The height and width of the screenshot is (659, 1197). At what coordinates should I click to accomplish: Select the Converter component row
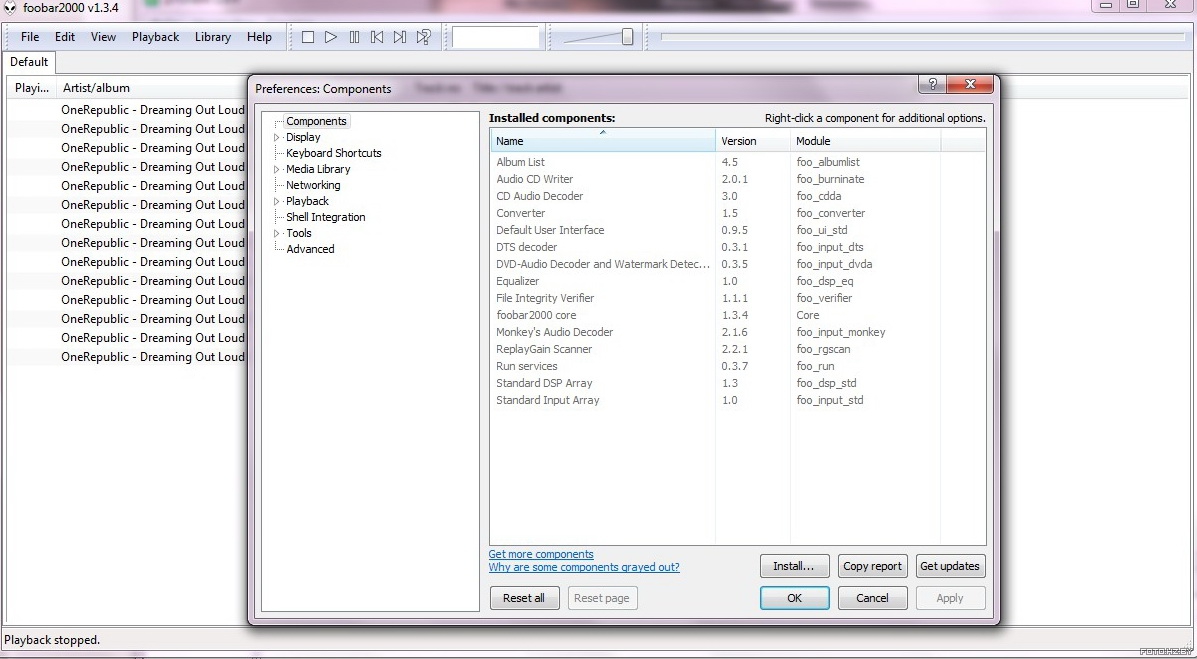point(737,213)
